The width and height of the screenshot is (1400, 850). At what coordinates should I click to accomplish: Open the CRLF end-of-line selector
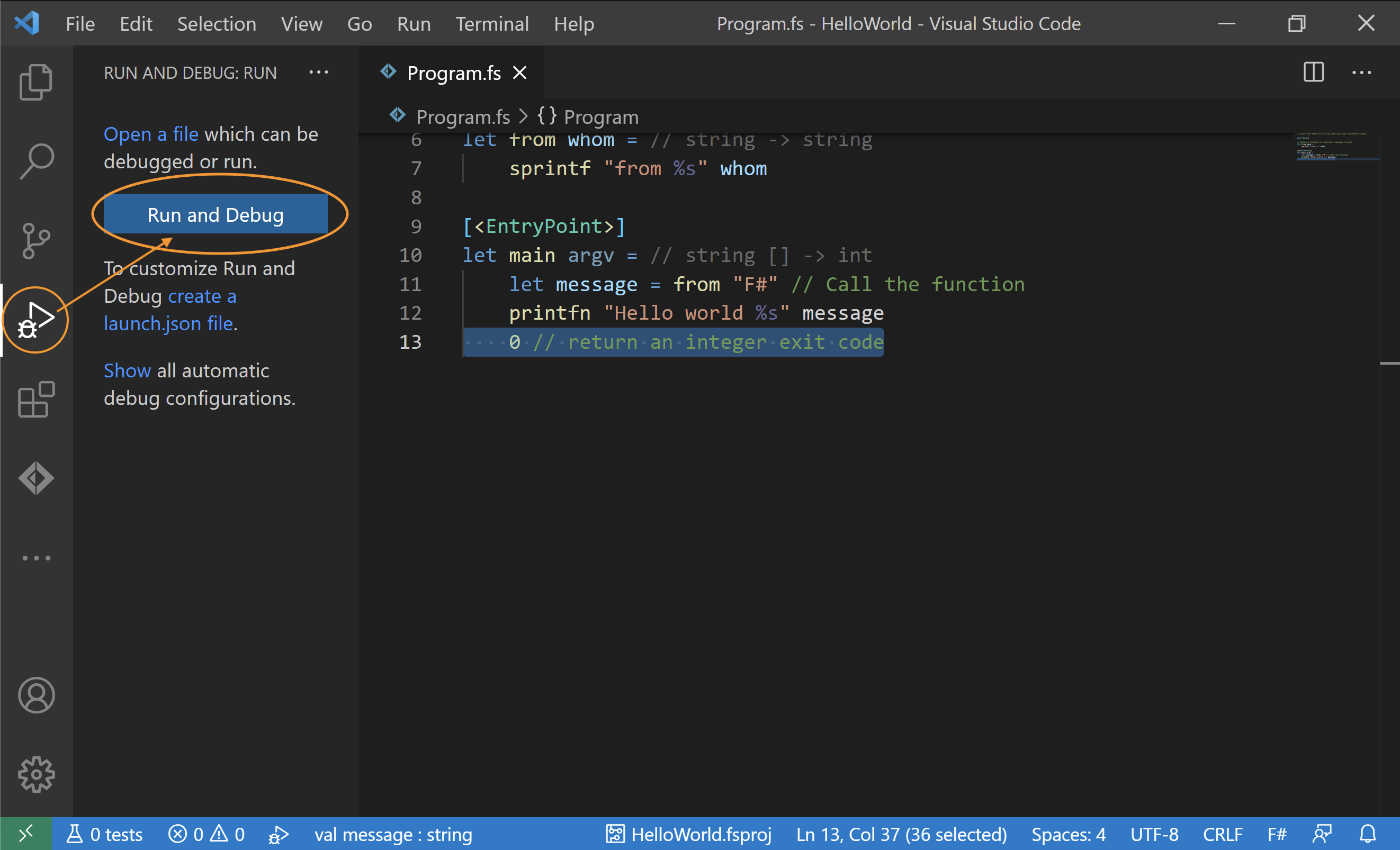[x=1222, y=834]
